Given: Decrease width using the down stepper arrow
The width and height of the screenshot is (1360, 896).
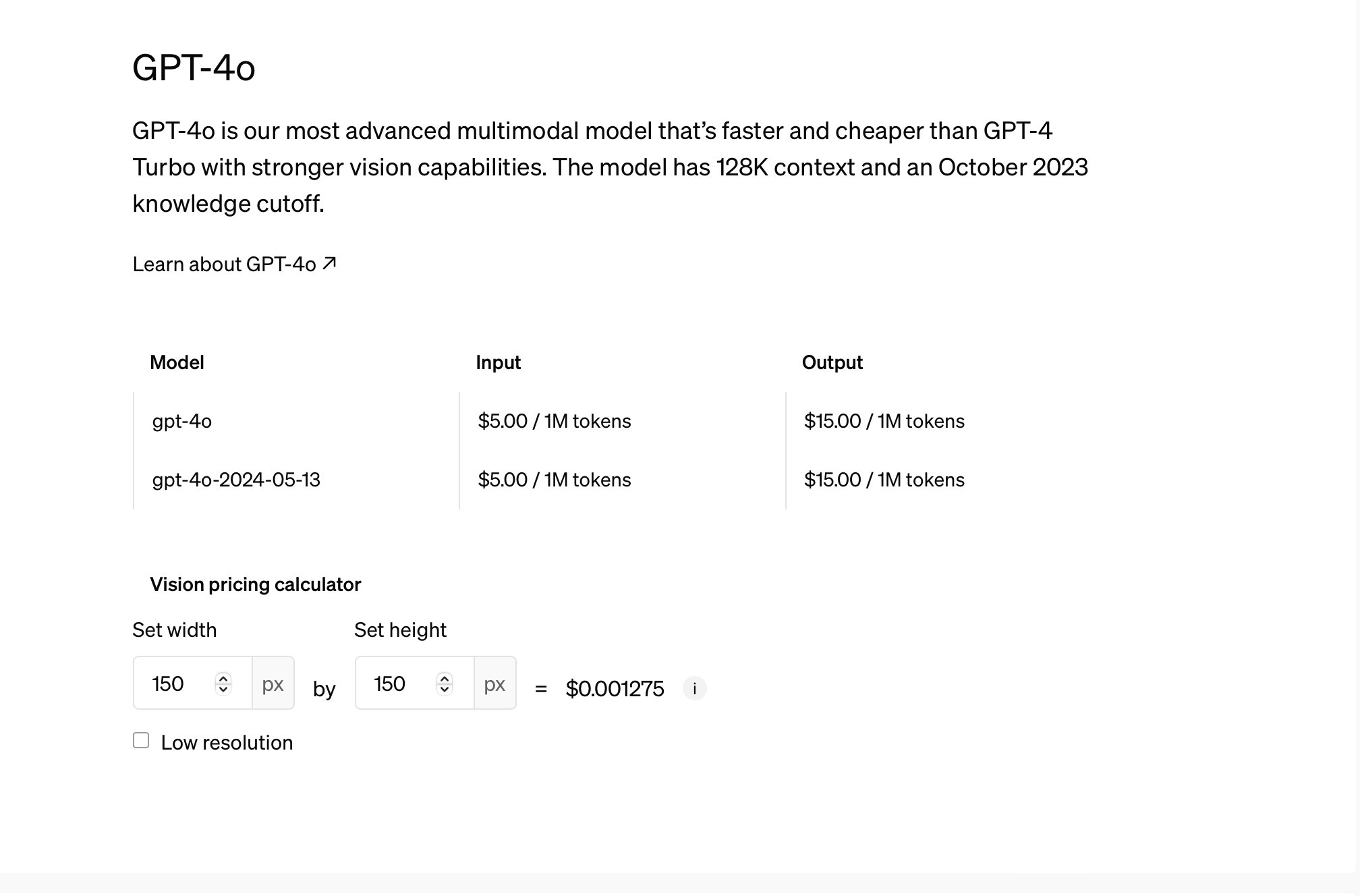Looking at the screenshot, I should [223, 690].
